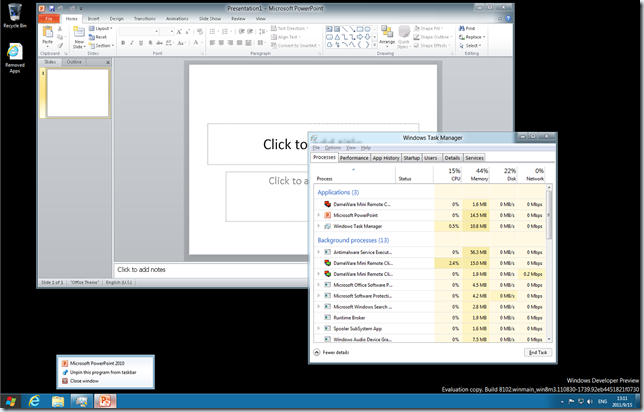
Task: Click the Paste icon in PowerPoint ribbon
Action: click(48, 33)
